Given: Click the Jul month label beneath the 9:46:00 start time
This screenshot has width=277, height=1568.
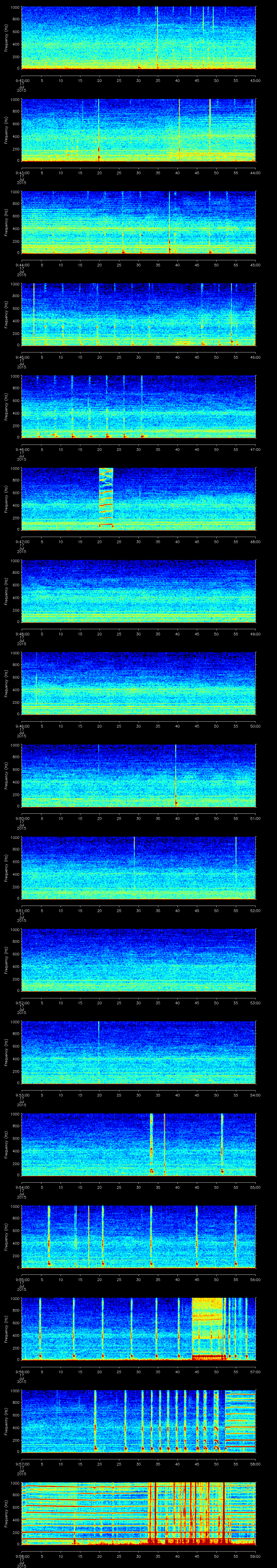Looking at the screenshot, I should (21, 456).
